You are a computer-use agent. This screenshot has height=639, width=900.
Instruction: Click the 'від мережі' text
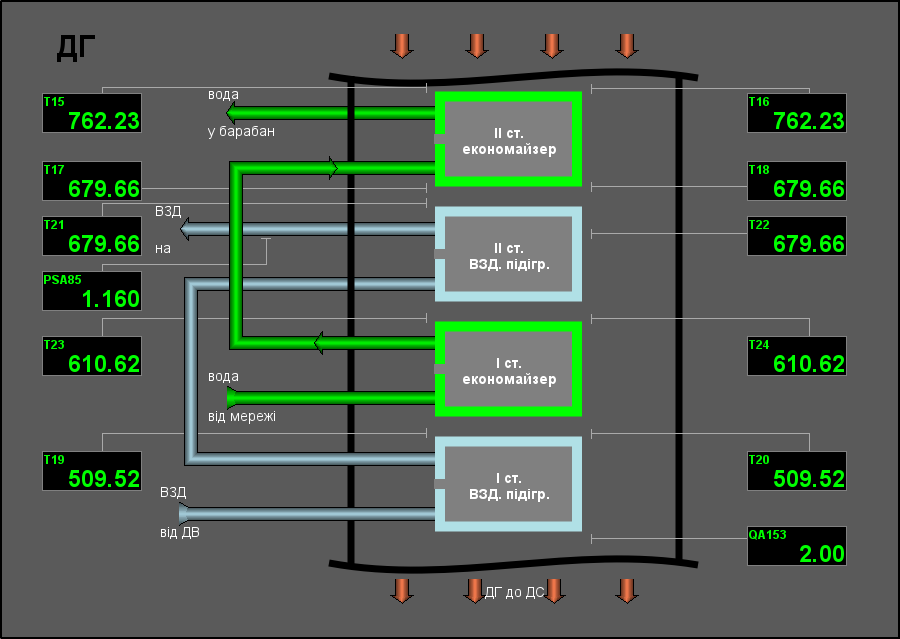242,416
